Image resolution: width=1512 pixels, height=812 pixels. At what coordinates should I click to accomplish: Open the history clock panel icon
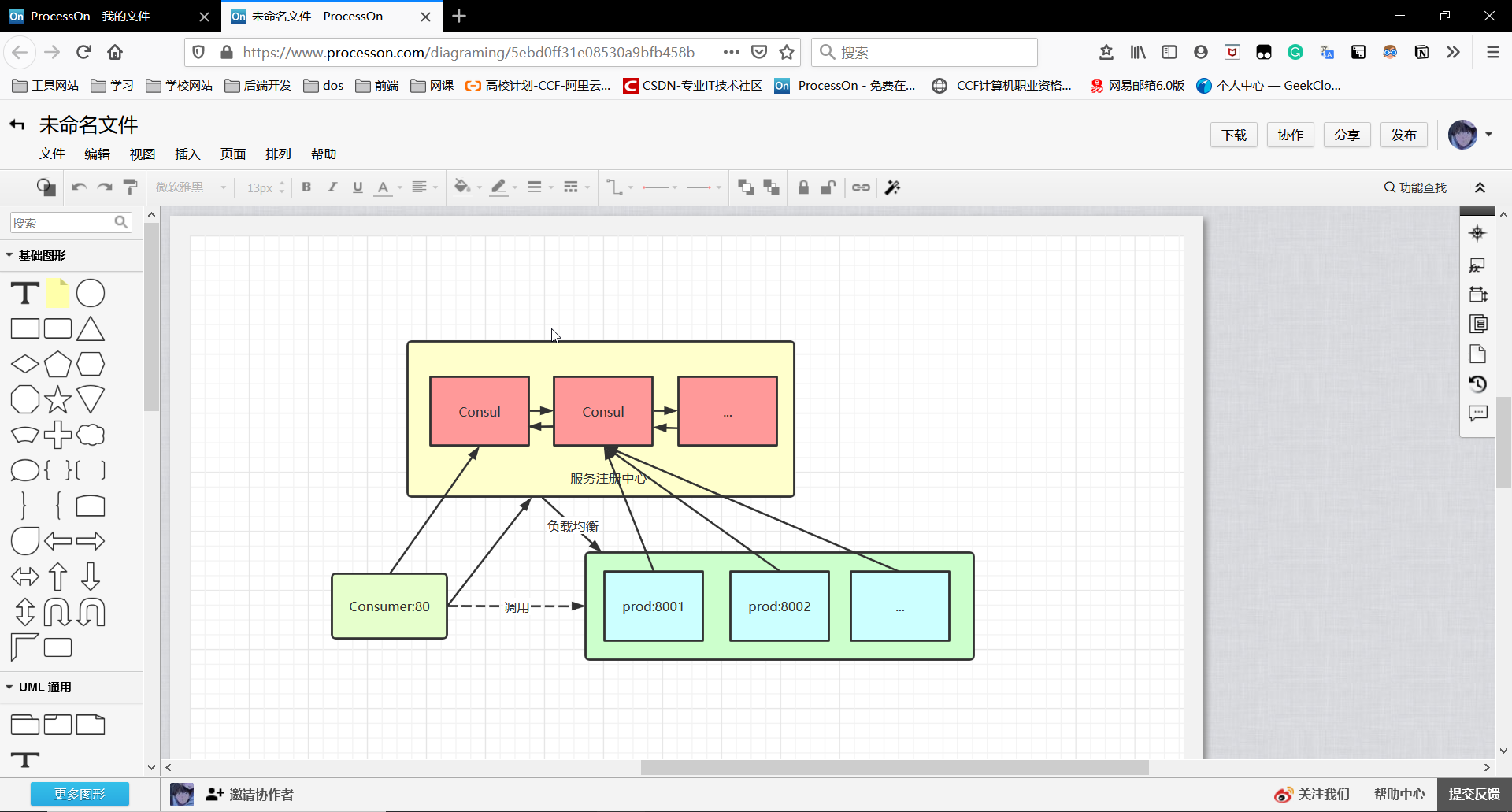point(1477,384)
